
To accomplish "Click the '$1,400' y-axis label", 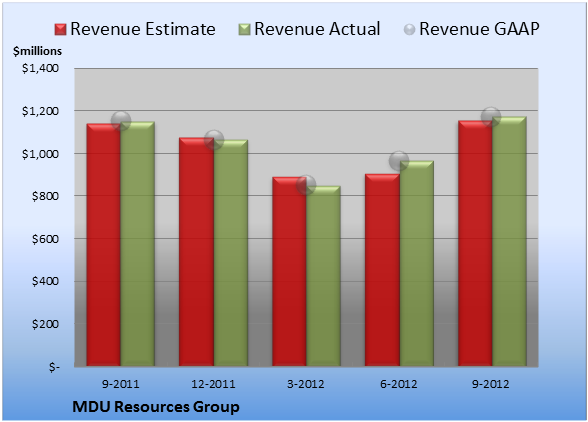I will 40,68.
